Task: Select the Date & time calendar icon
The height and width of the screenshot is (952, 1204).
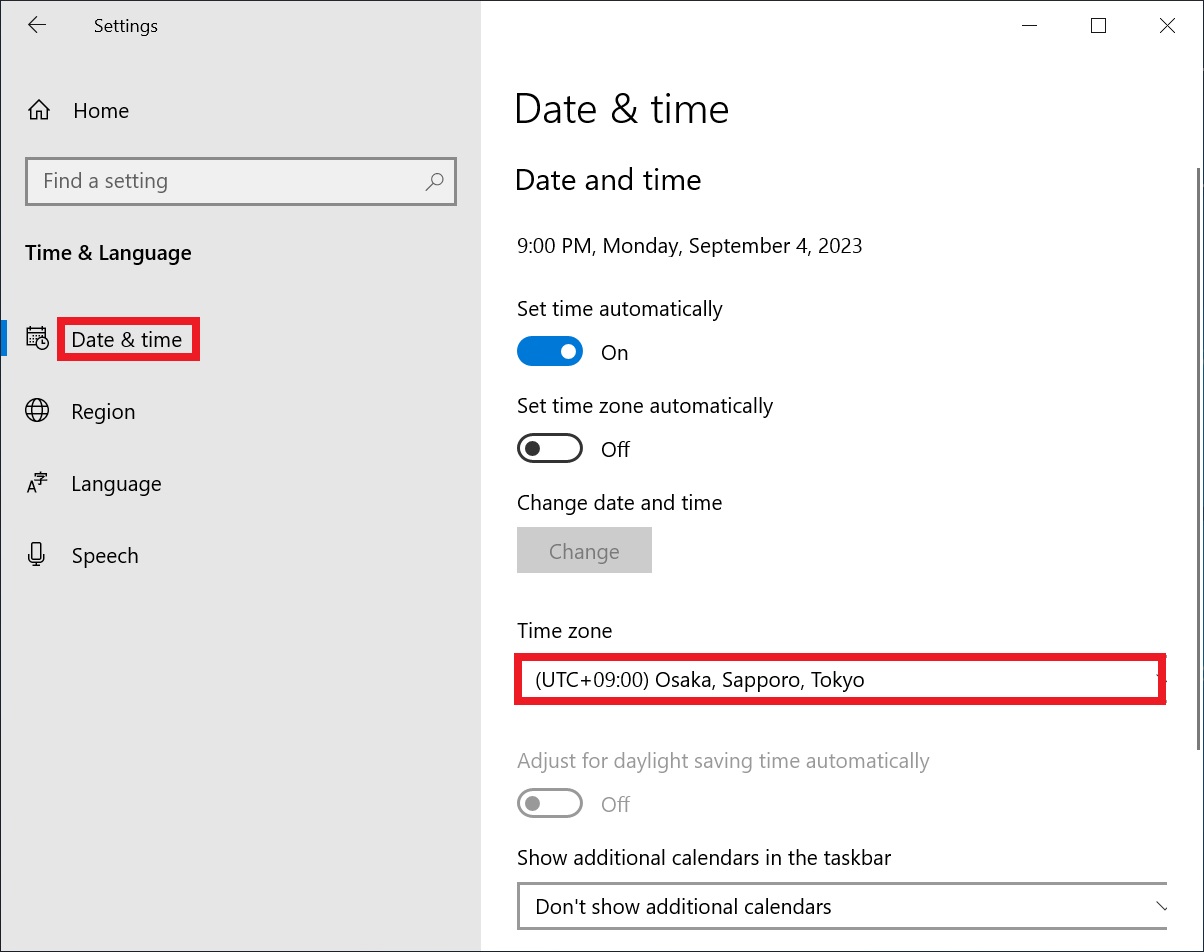Action: pos(37,338)
